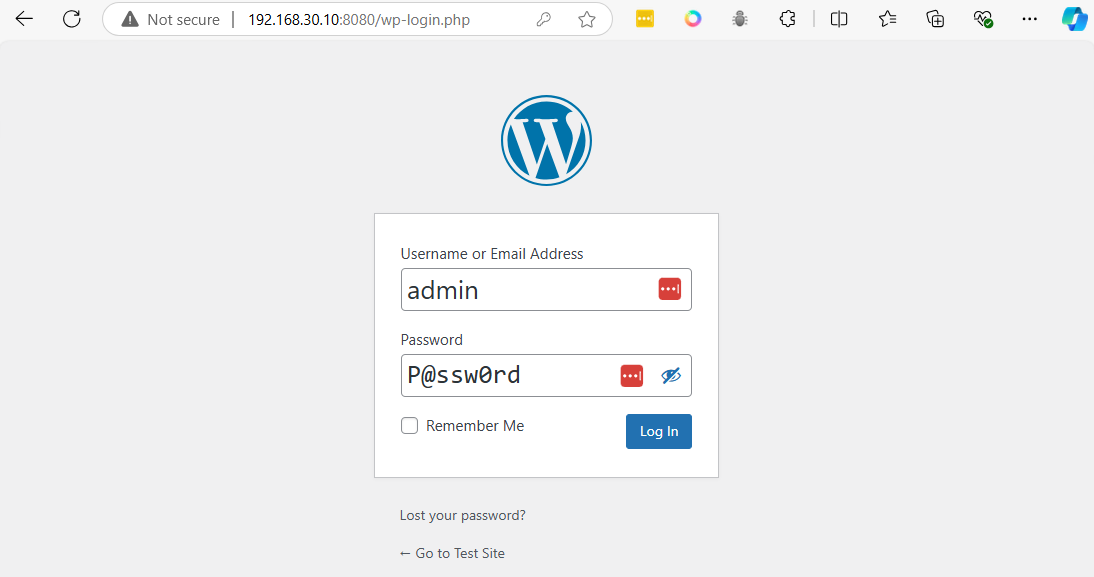Click the bug extension icon

tap(740, 19)
